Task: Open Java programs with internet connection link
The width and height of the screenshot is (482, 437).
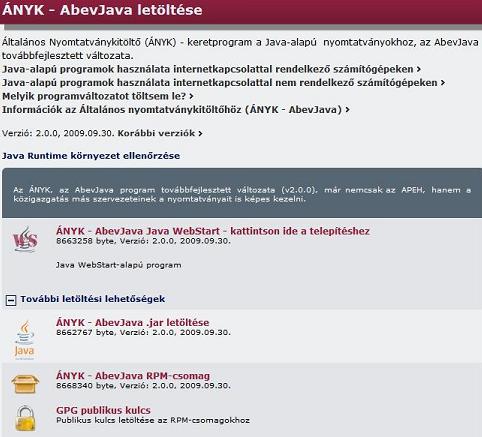Action: pos(211,69)
